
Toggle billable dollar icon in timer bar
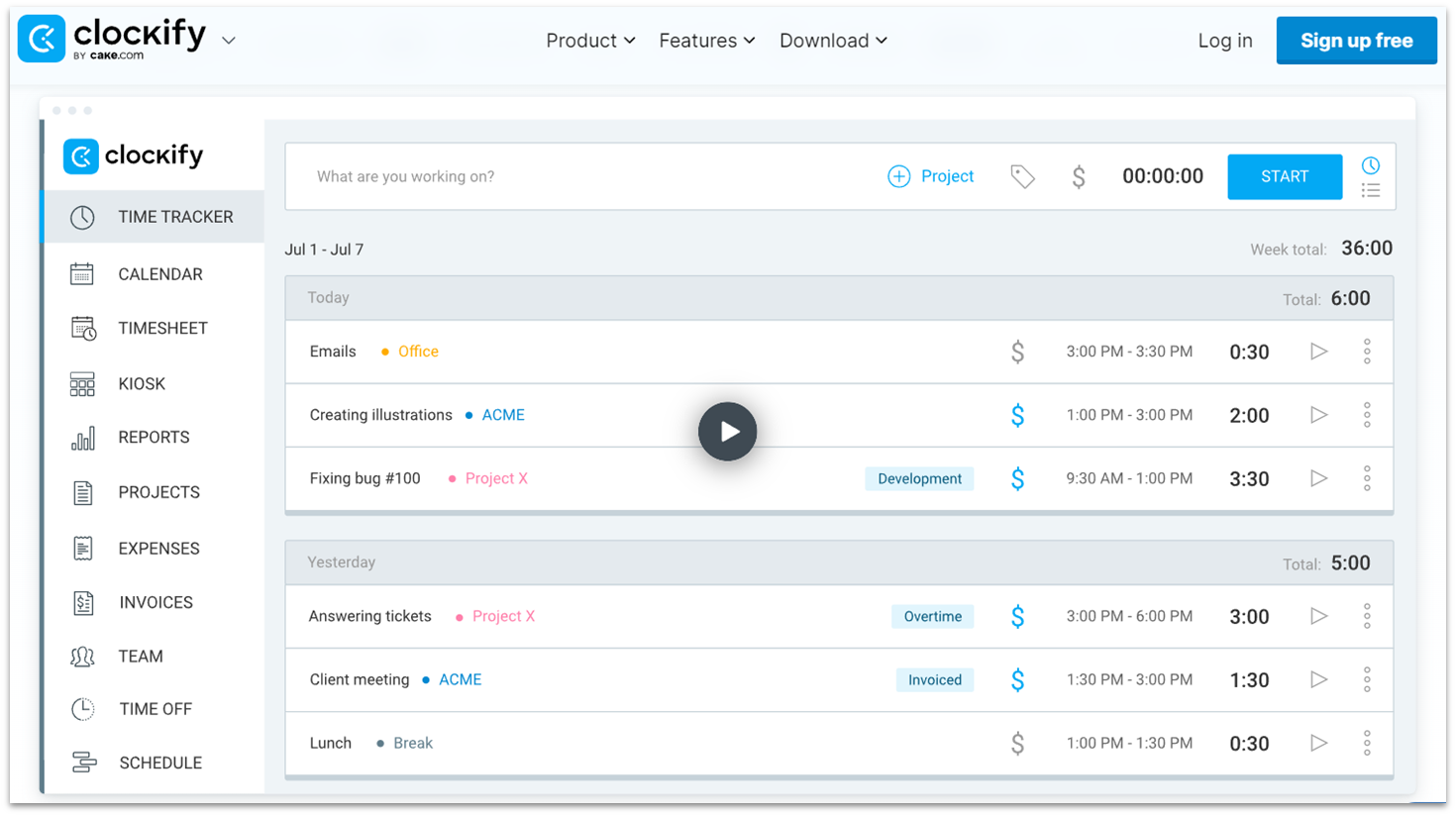[x=1079, y=176]
